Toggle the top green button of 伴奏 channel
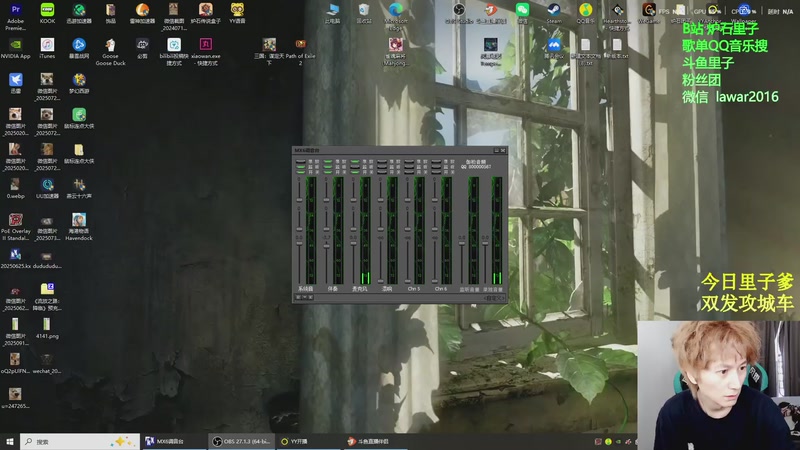The width and height of the screenshot is (800, 450). 328,161
